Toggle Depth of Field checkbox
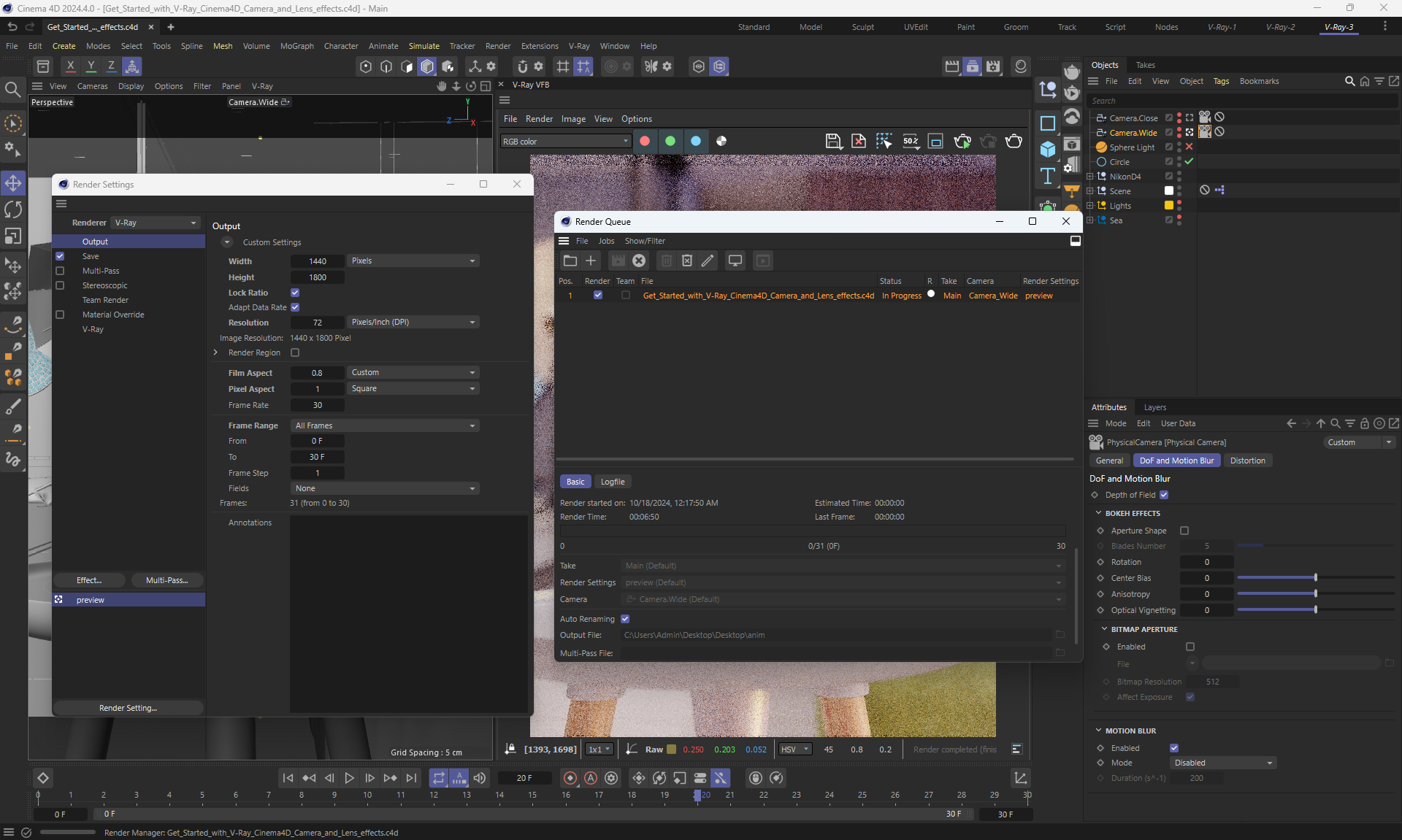The image size is (1402, 840). tap(1164, 495)
